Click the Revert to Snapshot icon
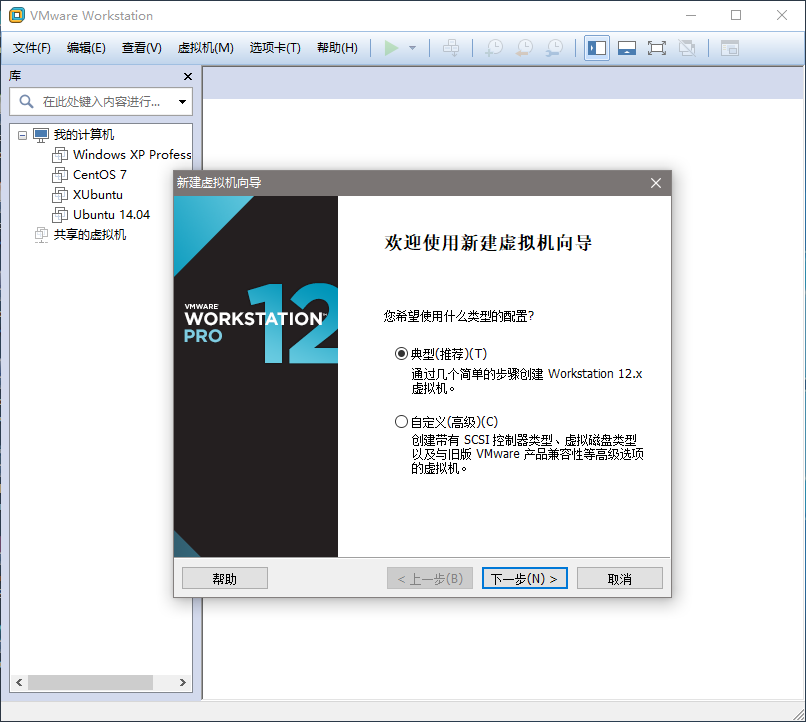Screen dimensions: 806x722 pyautogui.click(x=524, y=48)
